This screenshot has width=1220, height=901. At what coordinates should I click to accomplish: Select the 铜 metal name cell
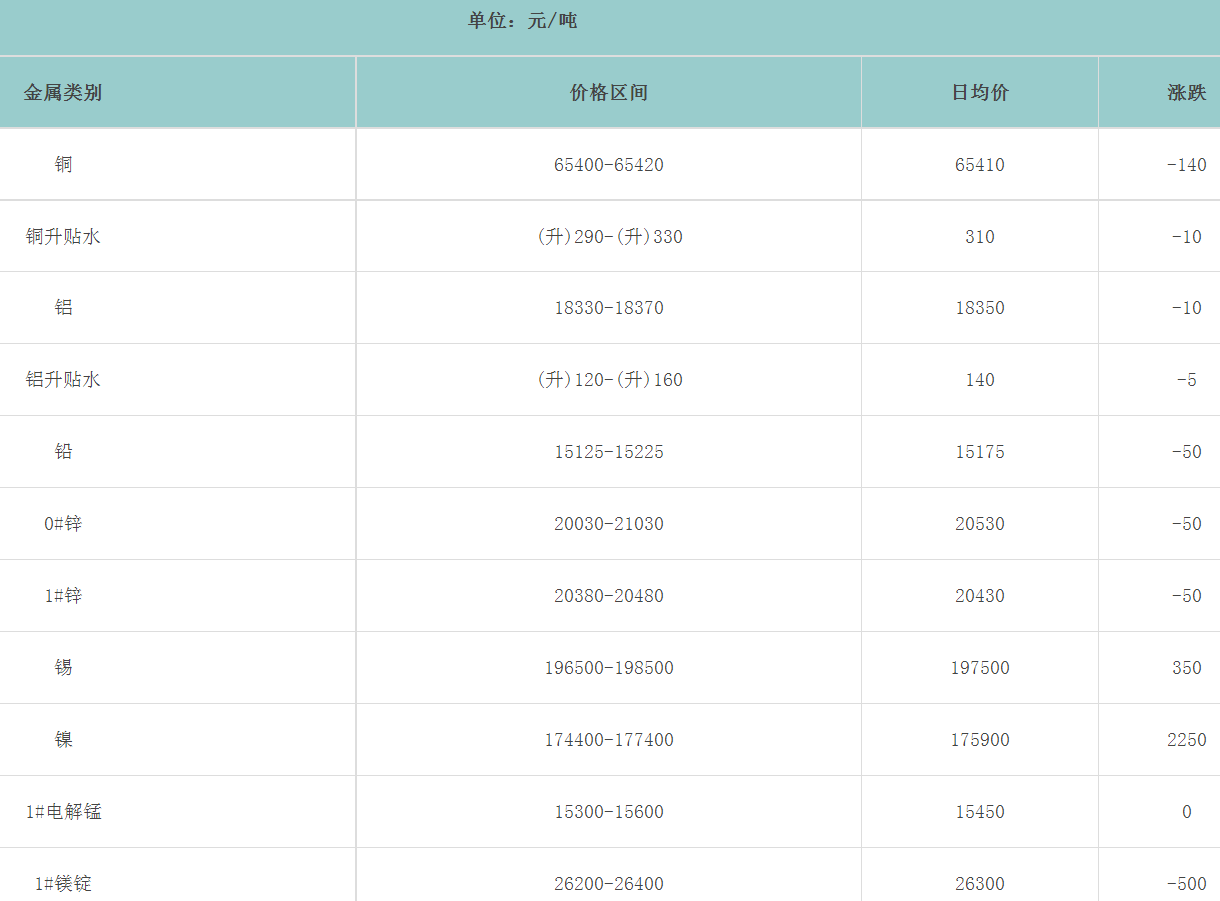coord(64,165)
